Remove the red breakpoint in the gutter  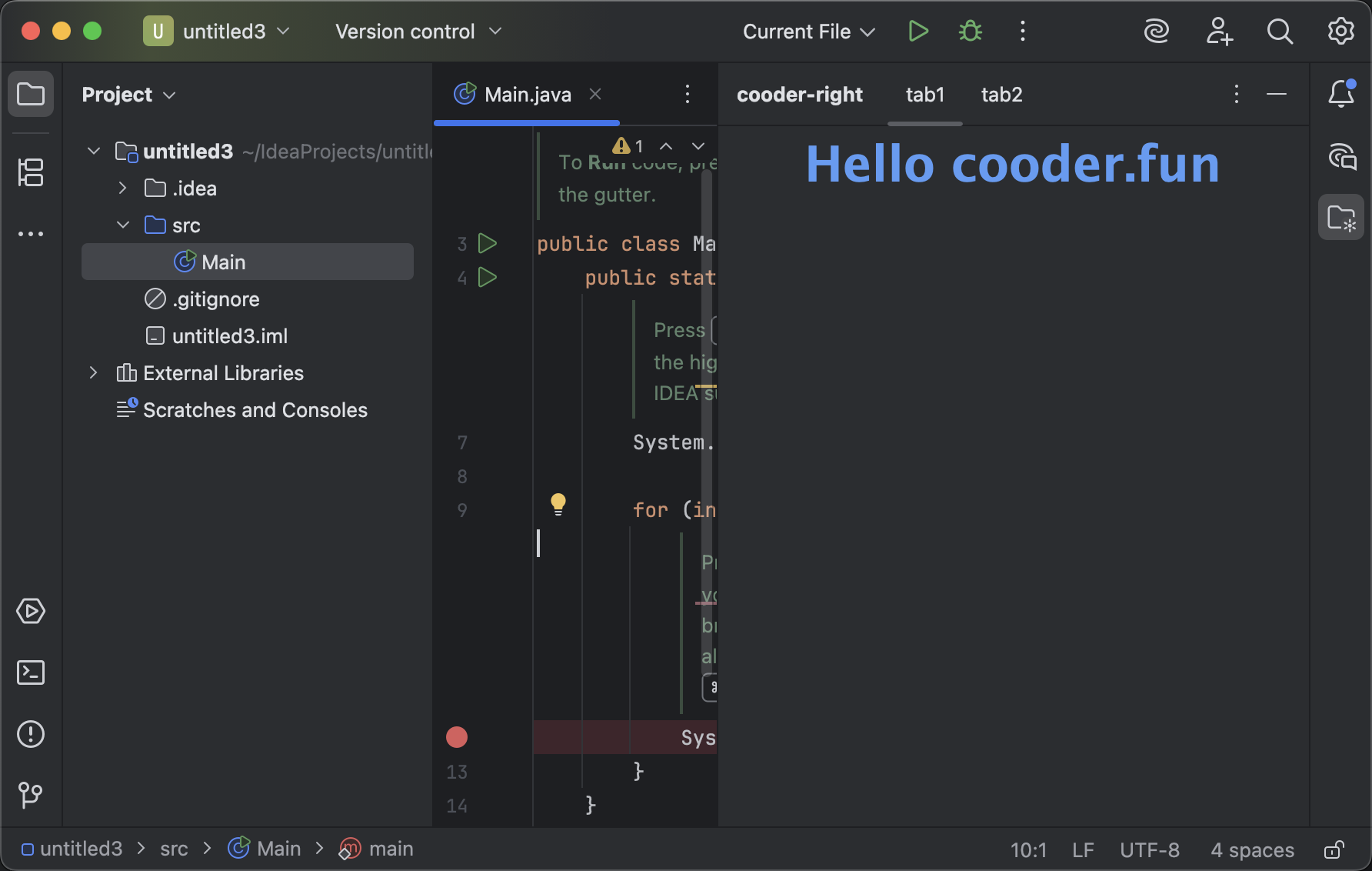(457, 737)
